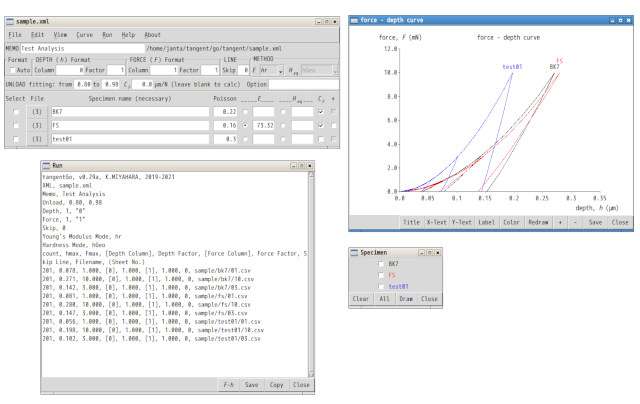Check BK7 in the Specimen window
Image resolution: width=640 pixels, height=404 pixels.
[381, 264]
